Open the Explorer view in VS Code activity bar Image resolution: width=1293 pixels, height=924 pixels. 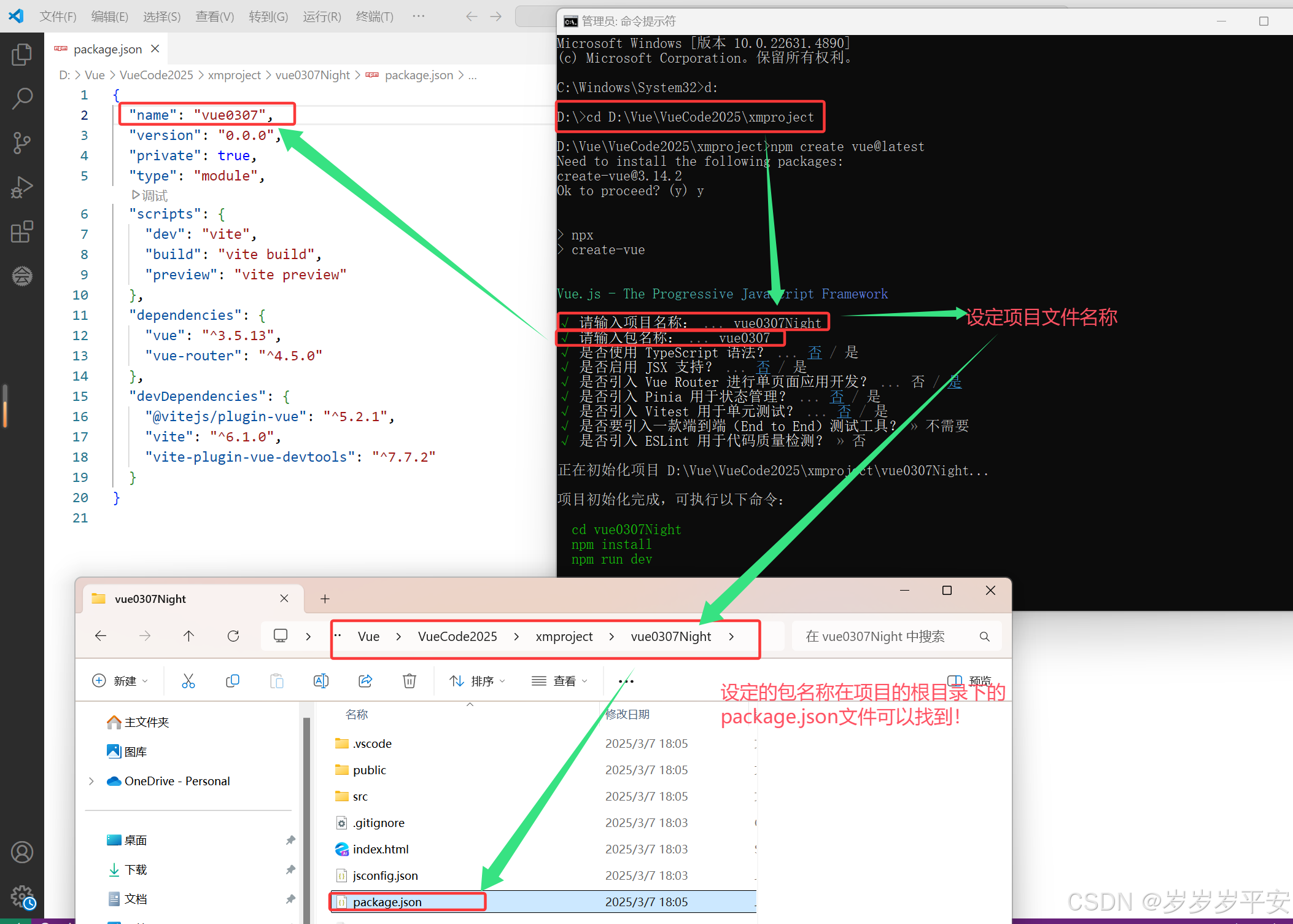(x=21, y=55)
